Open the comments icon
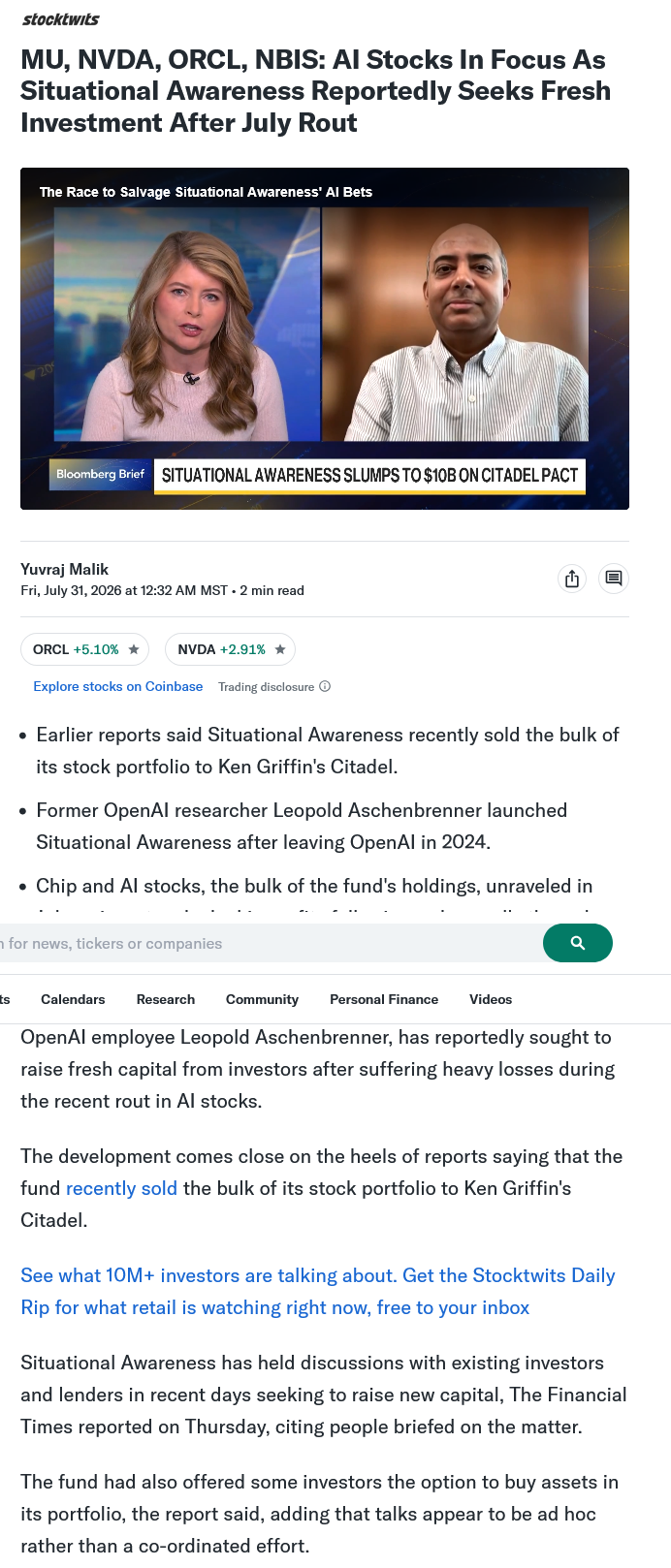Image resolution: width=671 pixels, height=1568 pixels. point(614,579)
